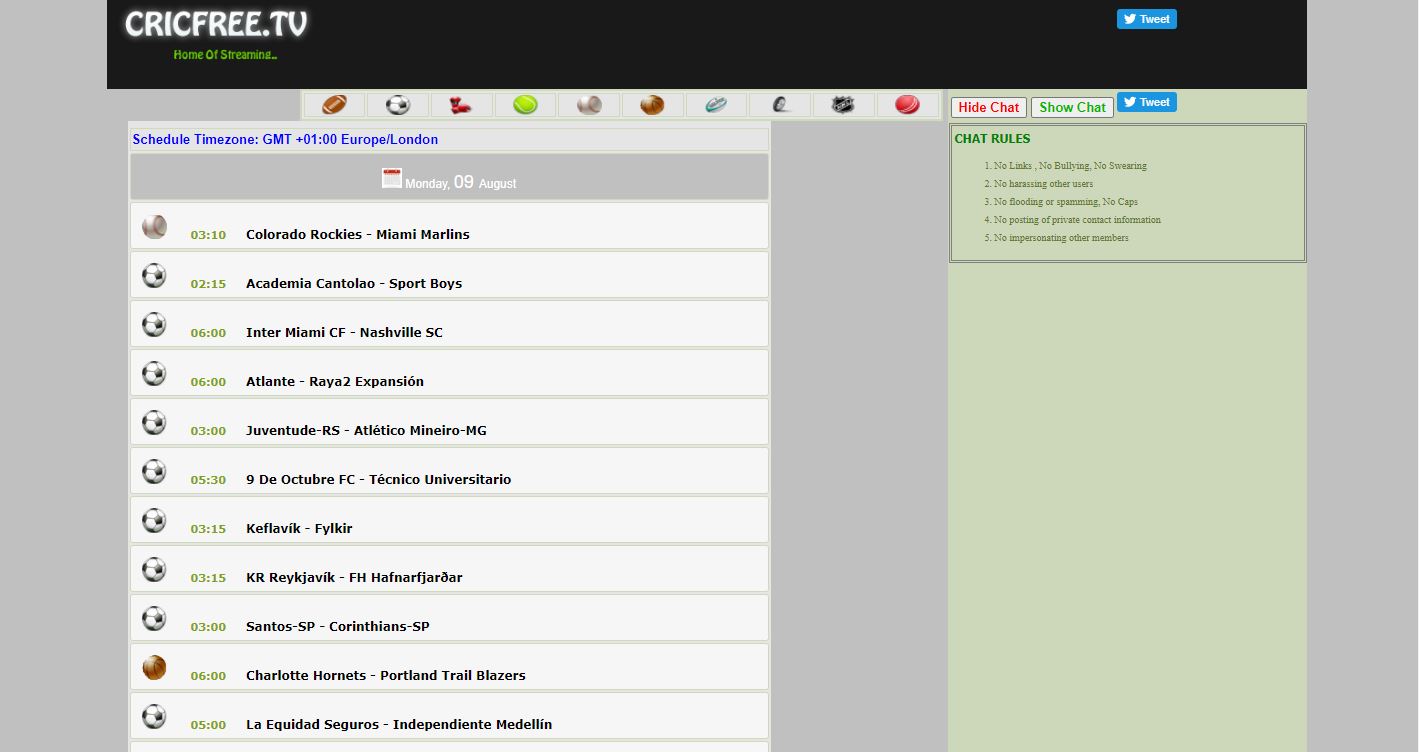1419x752 pixels.
Task: Select the rugby ball category icon
Action: click(x=716, y=105)
